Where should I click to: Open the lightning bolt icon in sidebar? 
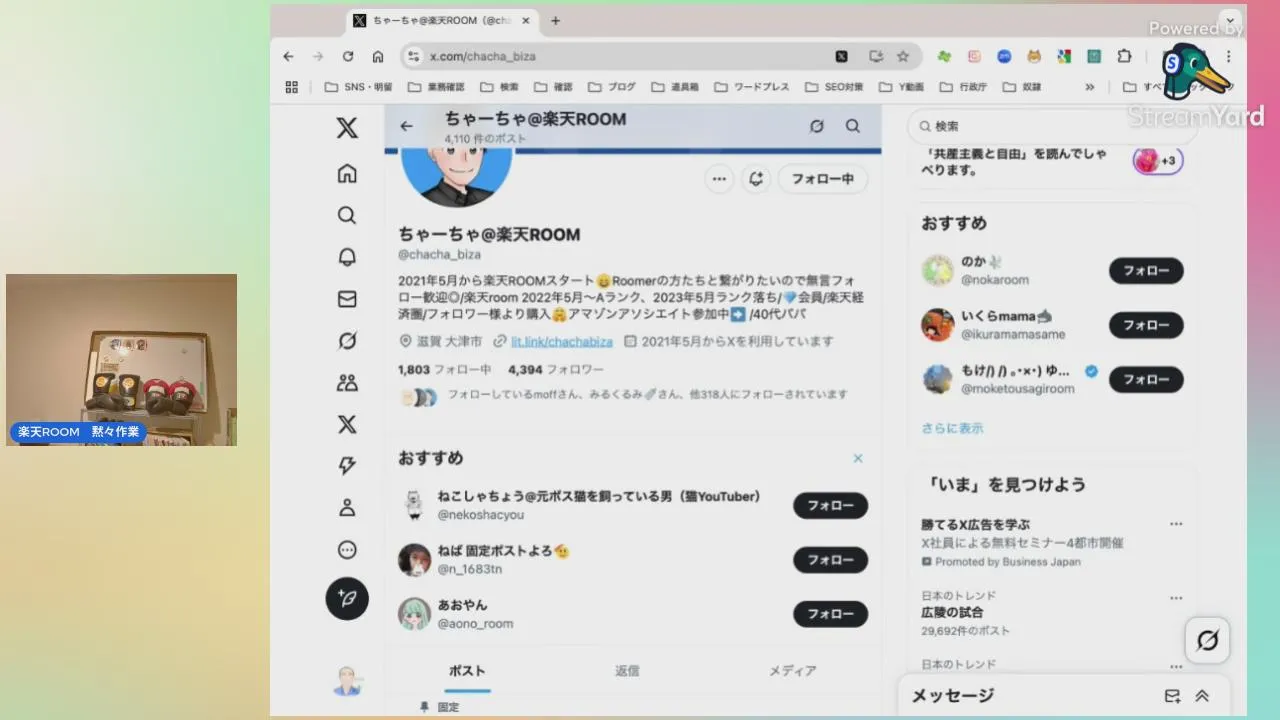point(347,466)
